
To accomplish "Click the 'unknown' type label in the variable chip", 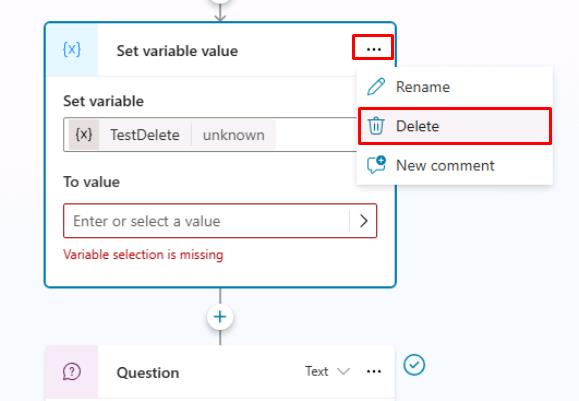I will point(234,135).
